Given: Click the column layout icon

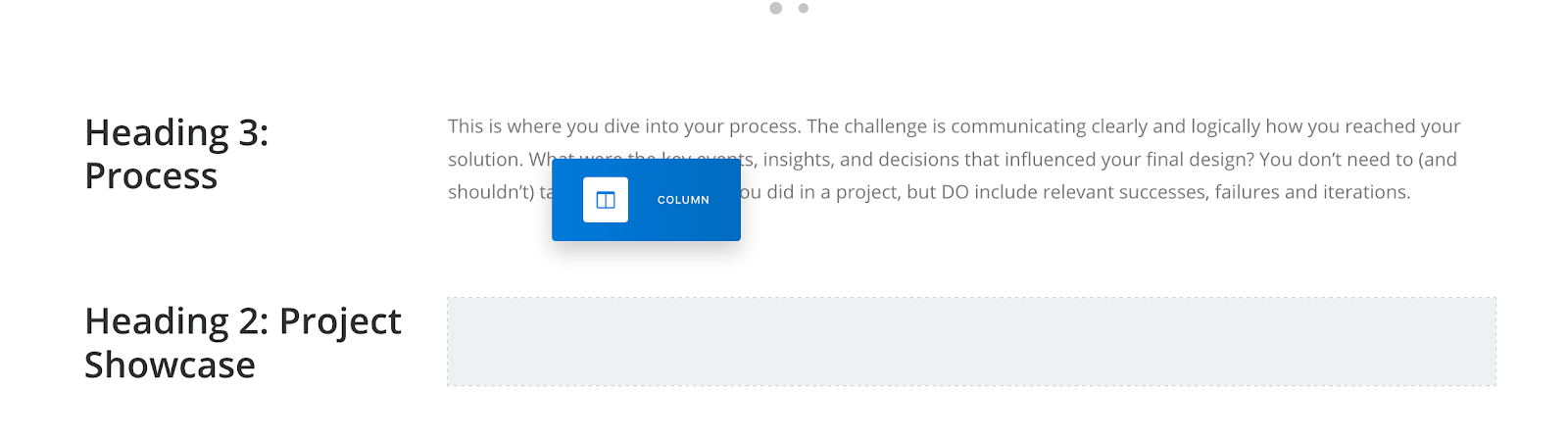Looking at the screenshot, I should [x=606, y=200].
